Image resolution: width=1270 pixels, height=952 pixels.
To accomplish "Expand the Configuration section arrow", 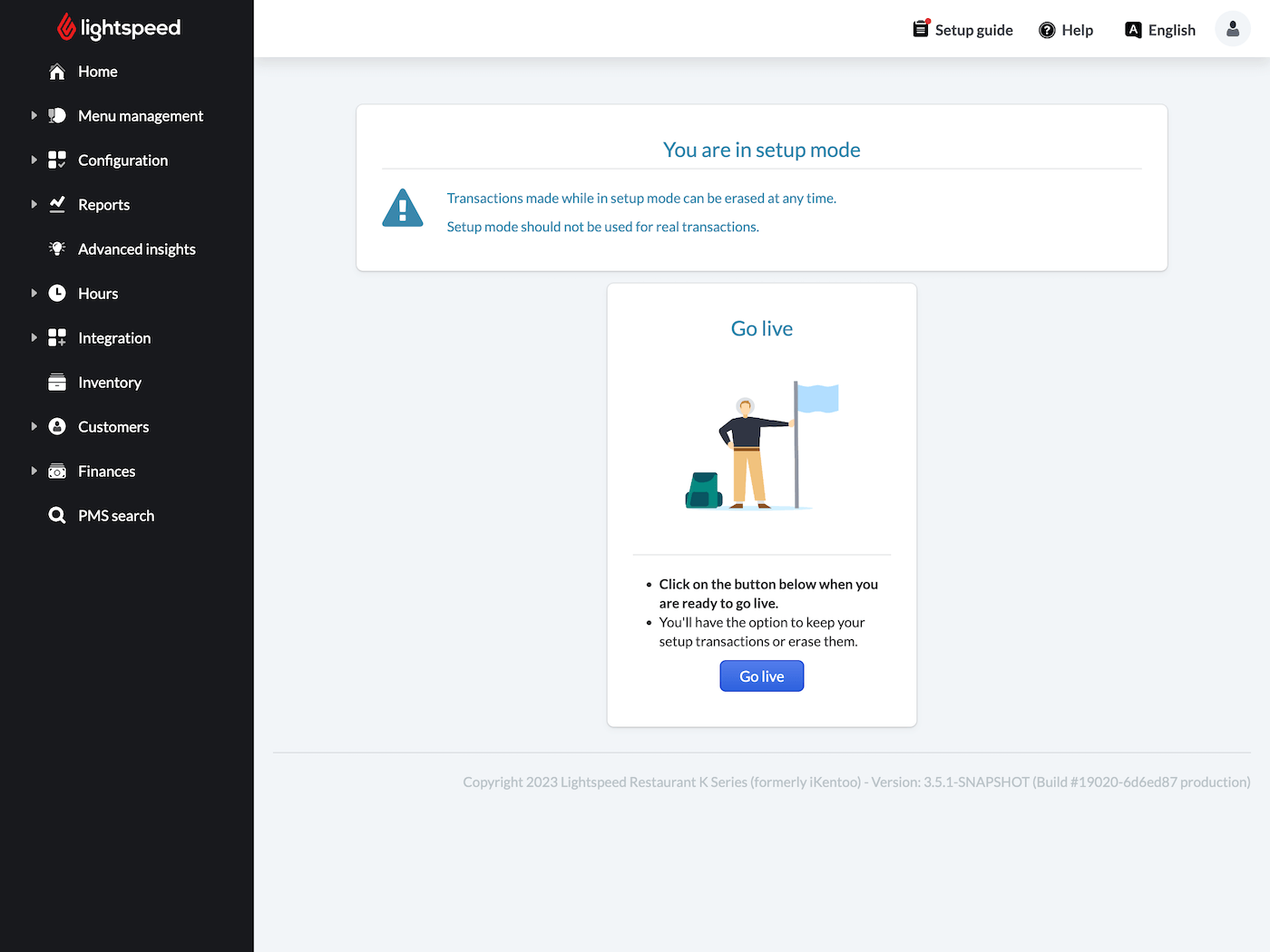I will 34,160.
